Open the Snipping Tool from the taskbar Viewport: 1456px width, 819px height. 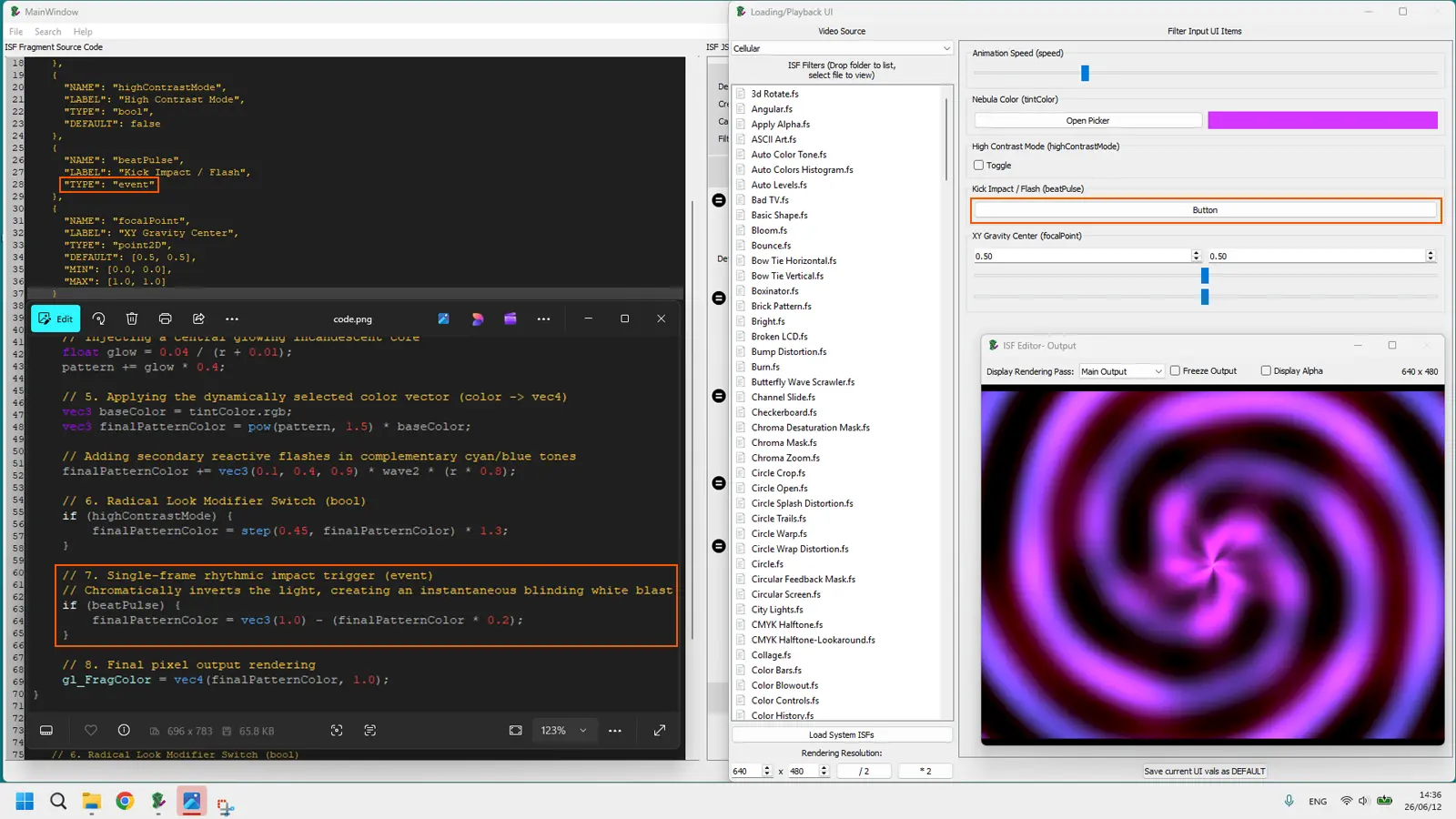(x=225, y=804)
